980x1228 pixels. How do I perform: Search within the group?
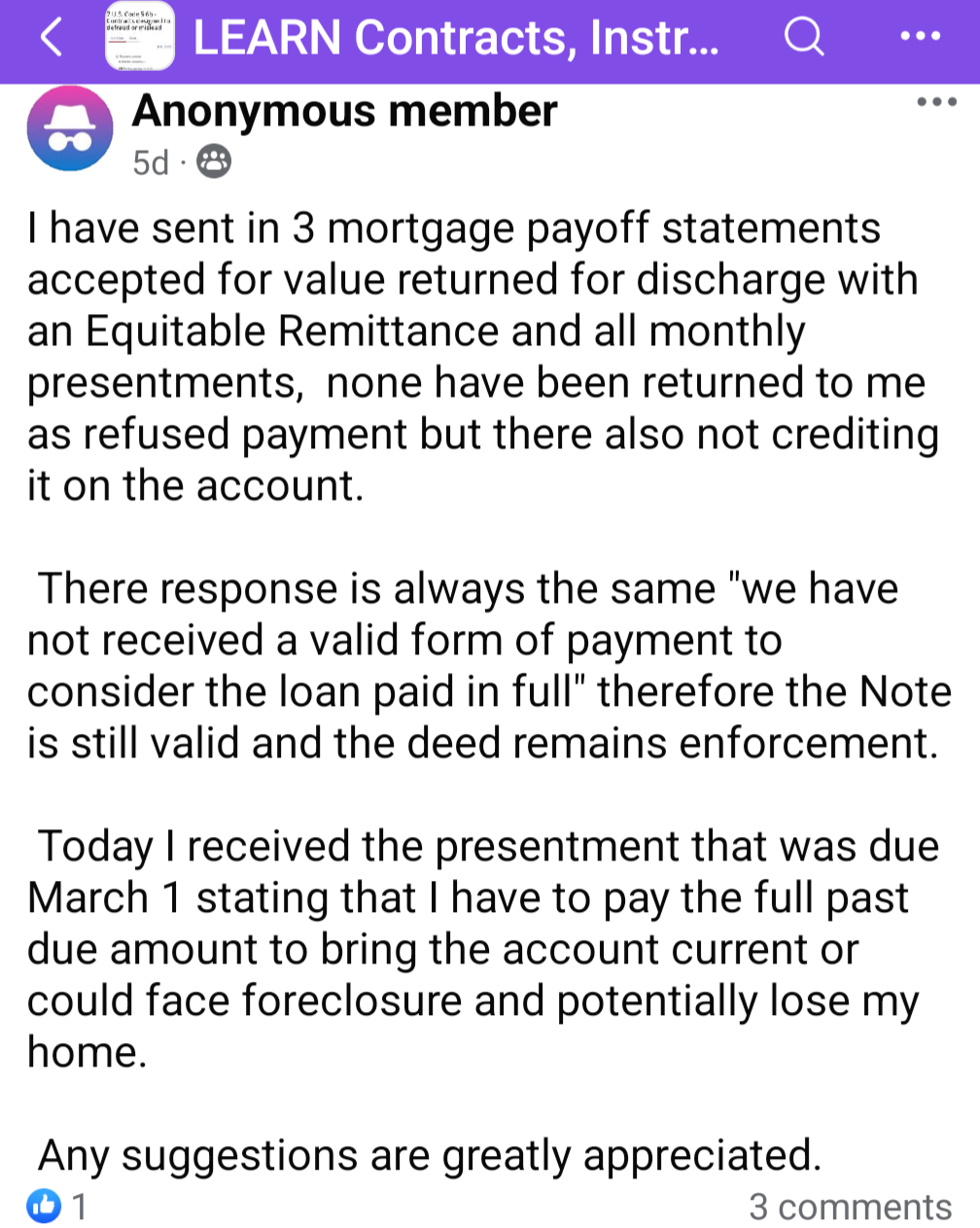(804, 37)
